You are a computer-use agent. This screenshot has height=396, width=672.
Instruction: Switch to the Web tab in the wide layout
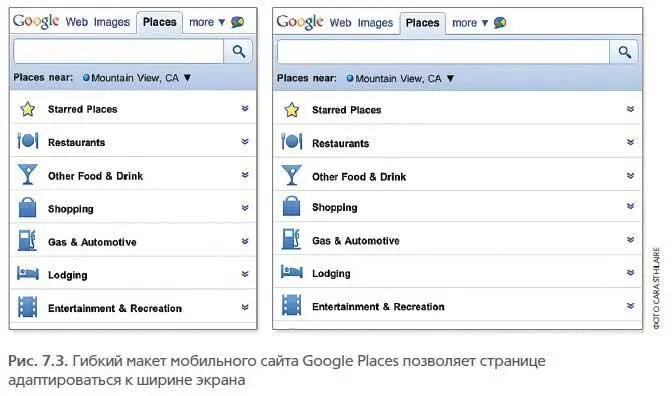[x=340, y=23]
